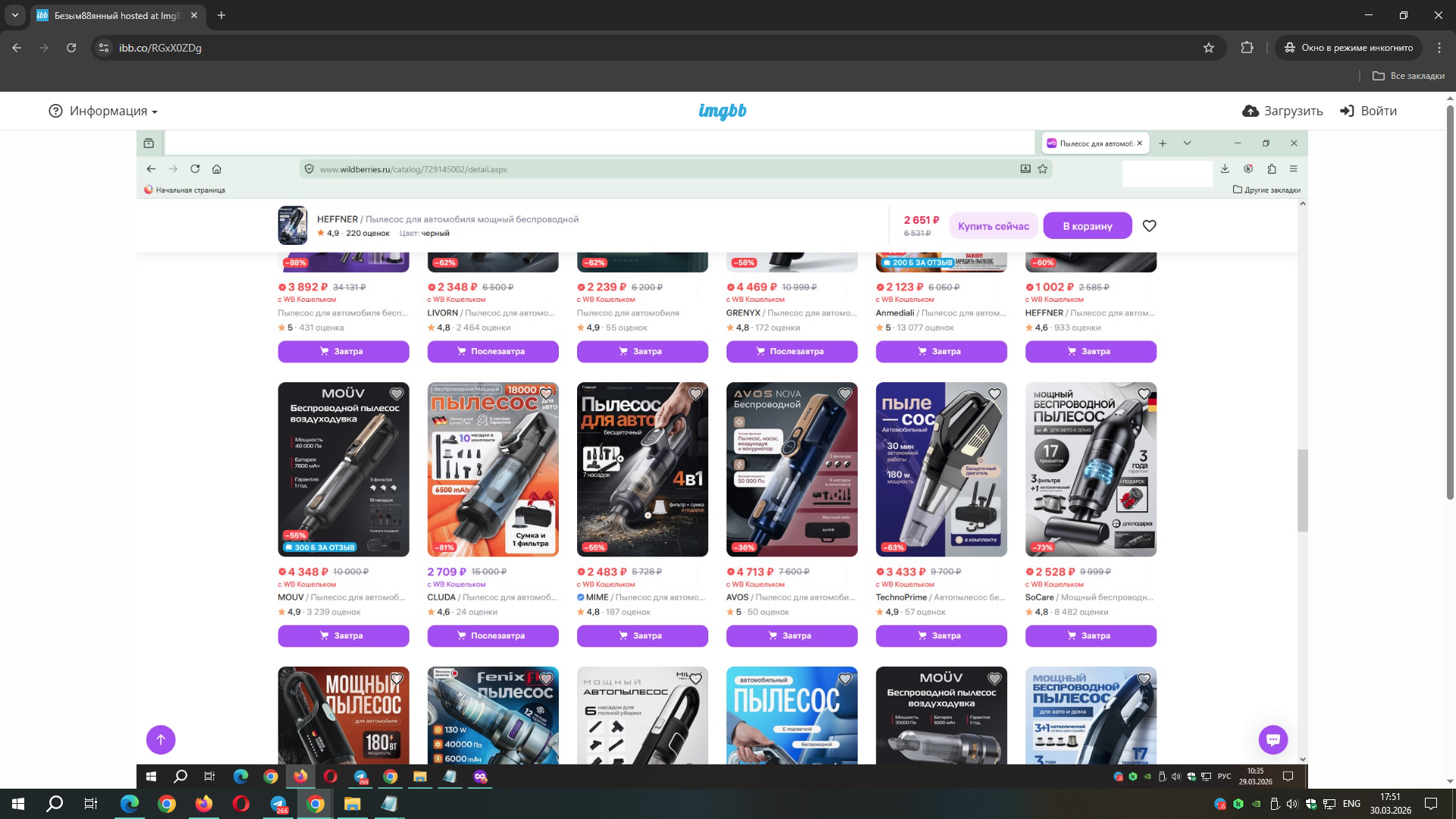The height and width of the screenshot is (819, 1456).
Task: Click the page vertical scrollbar
Action: [x=1450, y=303]
